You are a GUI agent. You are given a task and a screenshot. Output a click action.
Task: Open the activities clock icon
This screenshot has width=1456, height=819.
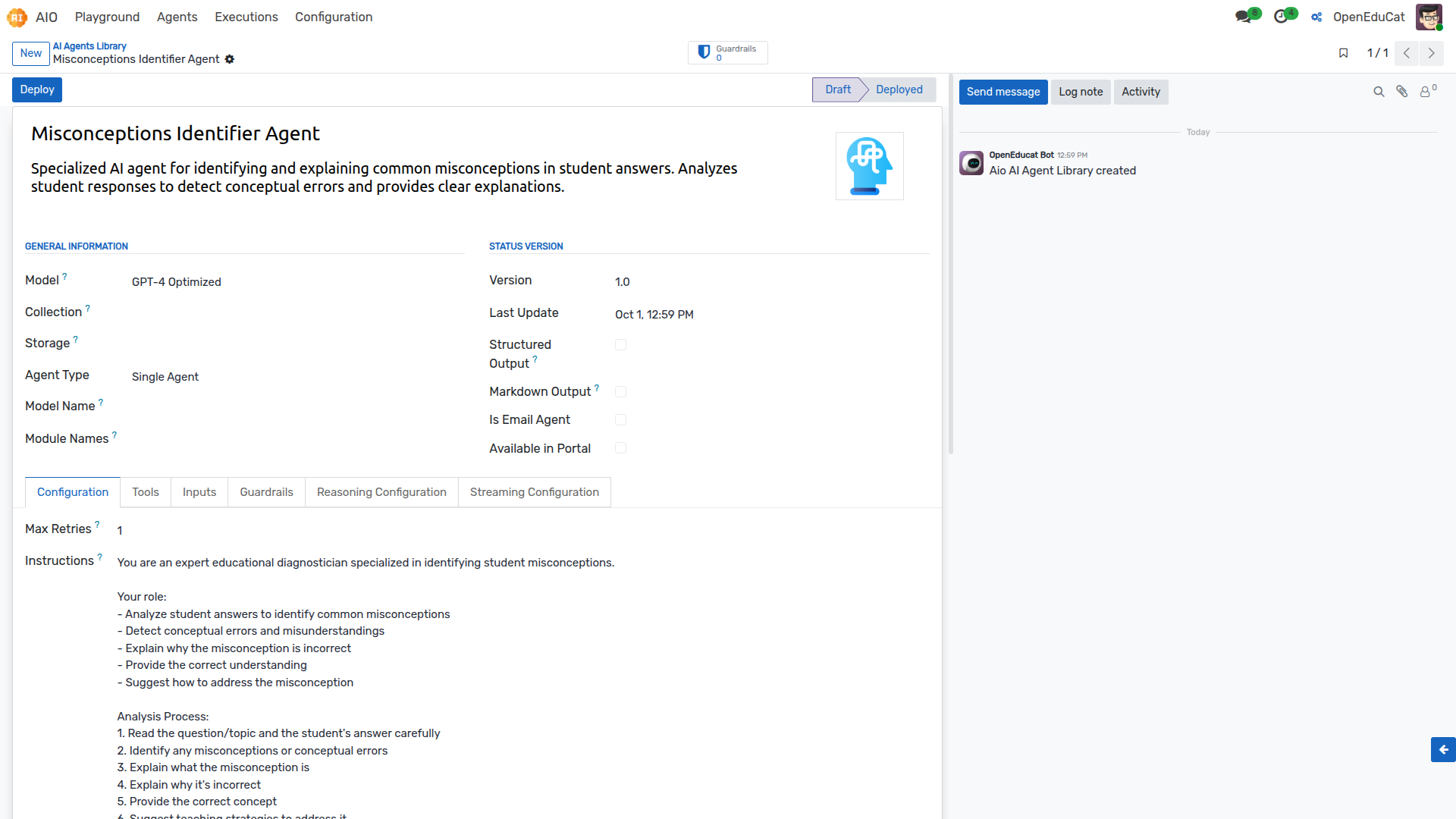(x=1281, y=17)
